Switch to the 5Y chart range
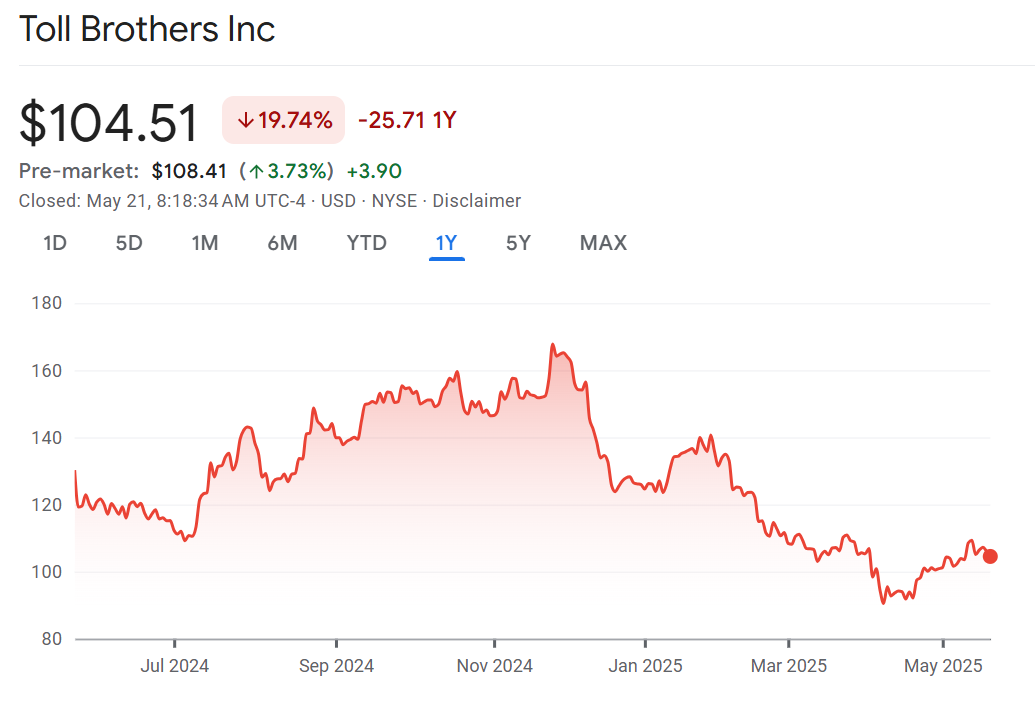 tap(518, 243)
